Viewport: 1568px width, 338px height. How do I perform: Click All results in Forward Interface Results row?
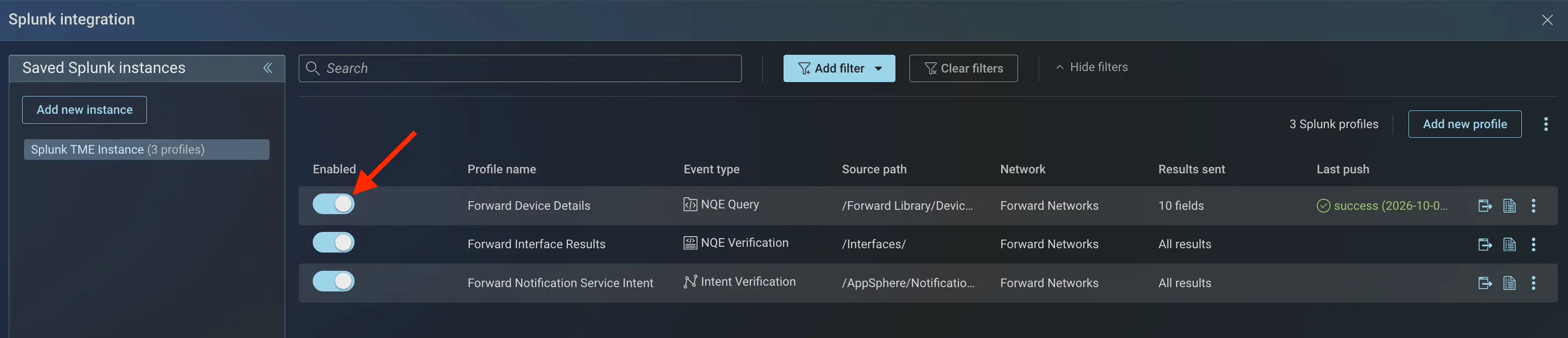click(1185, 244)
